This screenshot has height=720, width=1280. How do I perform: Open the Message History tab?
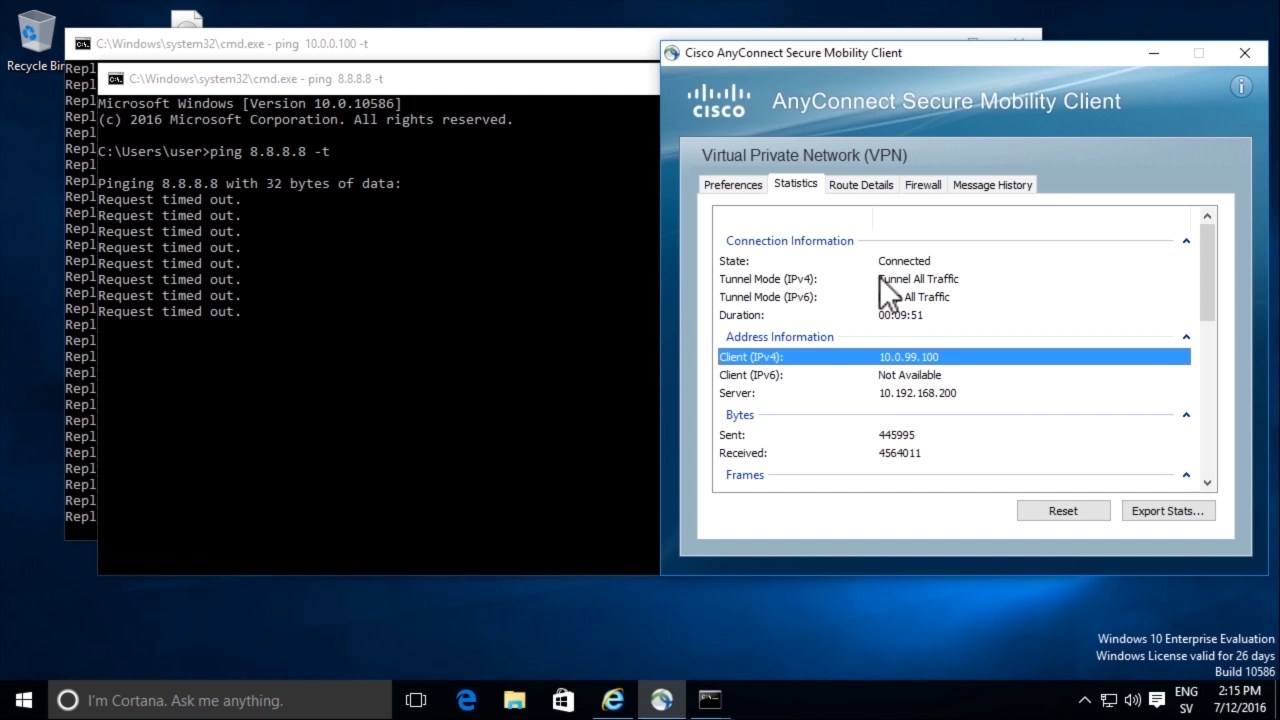(992, 185)
